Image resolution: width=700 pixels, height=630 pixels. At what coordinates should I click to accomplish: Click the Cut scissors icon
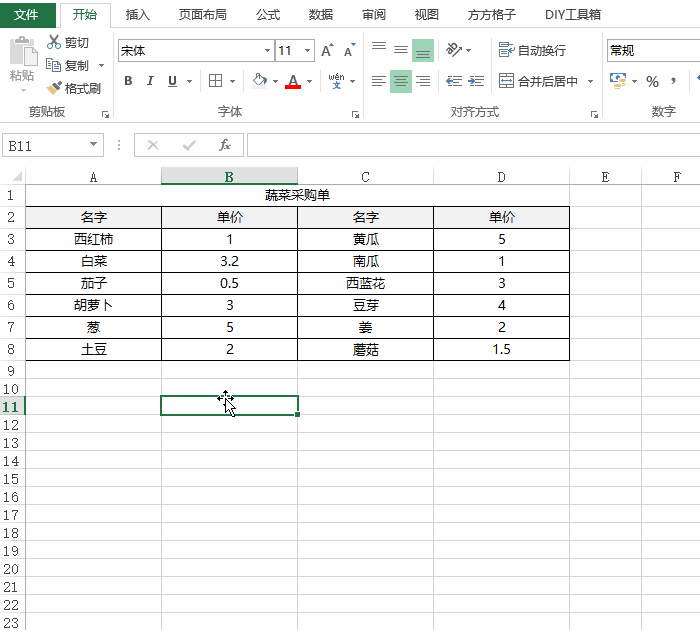54,42
